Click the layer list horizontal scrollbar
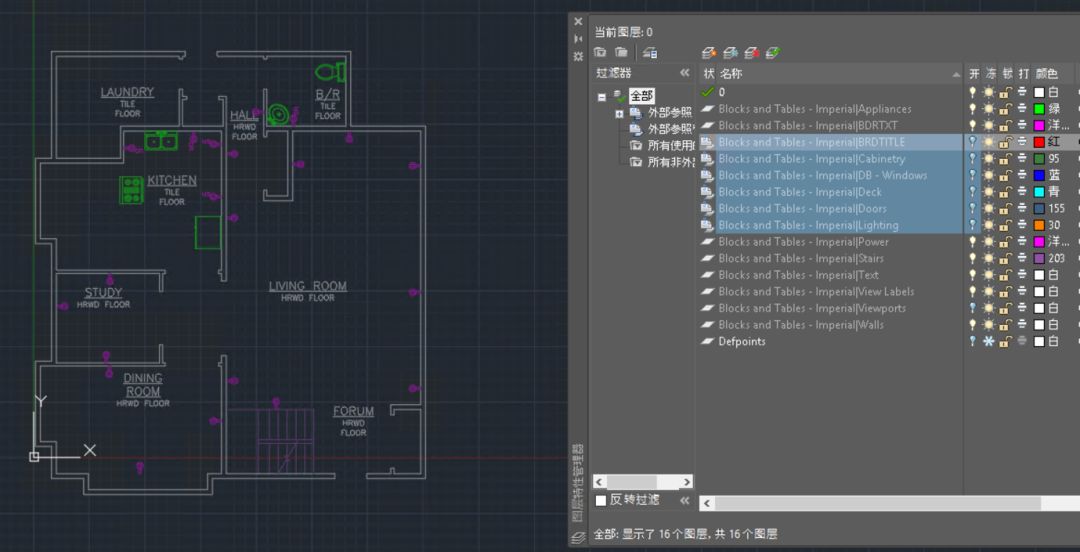 (889, 504)
